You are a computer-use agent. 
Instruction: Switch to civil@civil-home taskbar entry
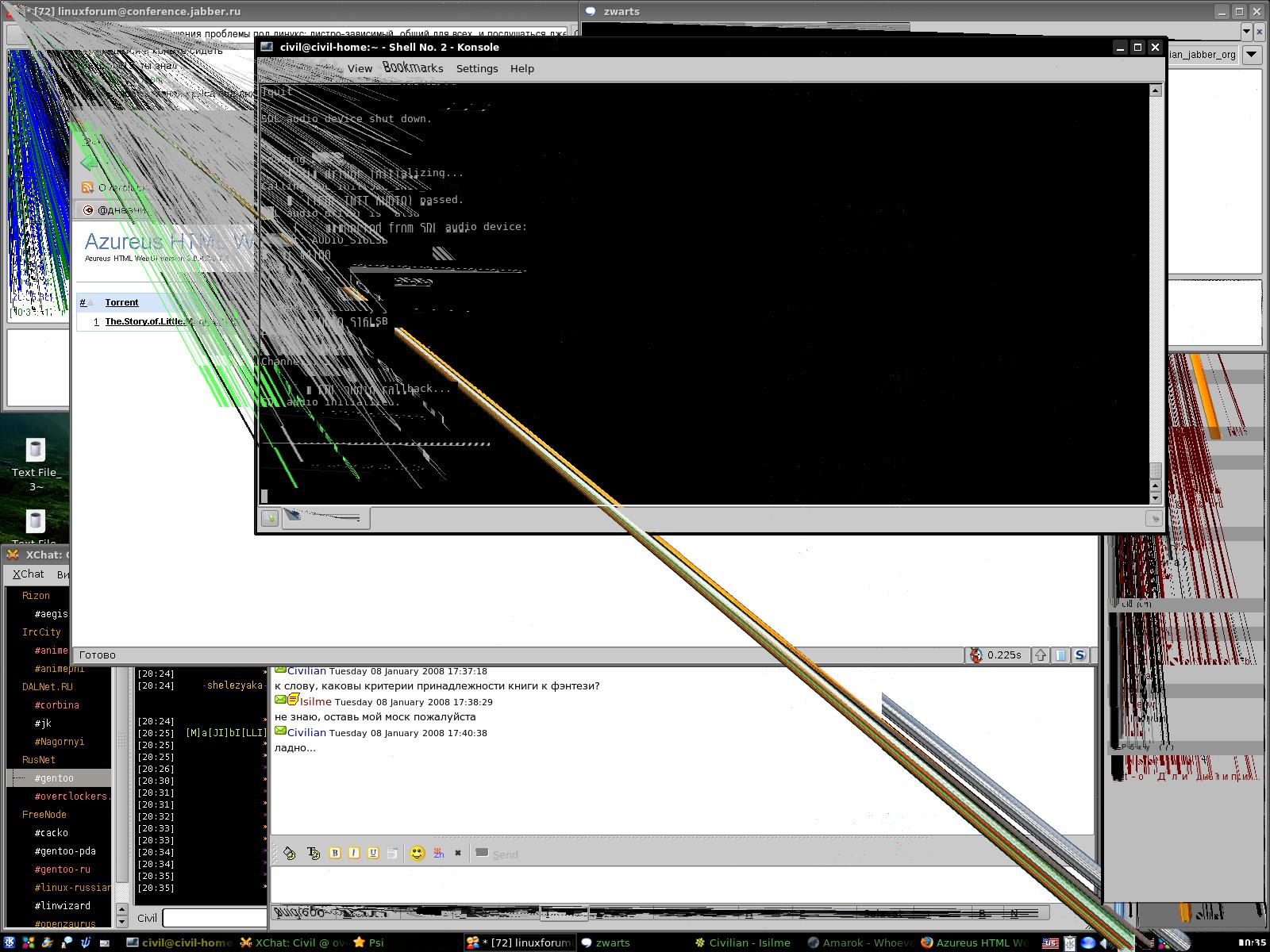pos(180,942)
